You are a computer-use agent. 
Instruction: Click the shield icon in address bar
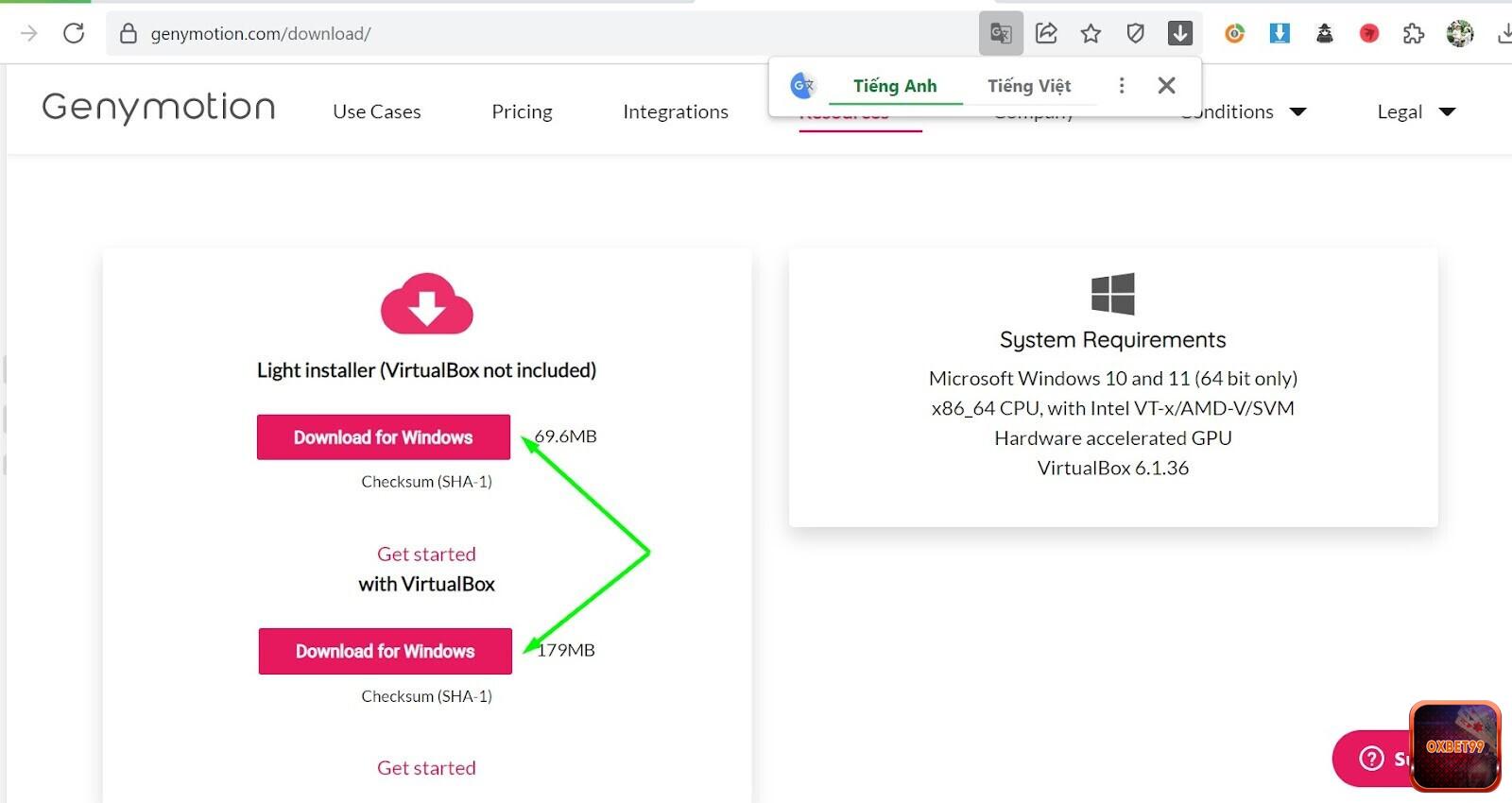1135,34
